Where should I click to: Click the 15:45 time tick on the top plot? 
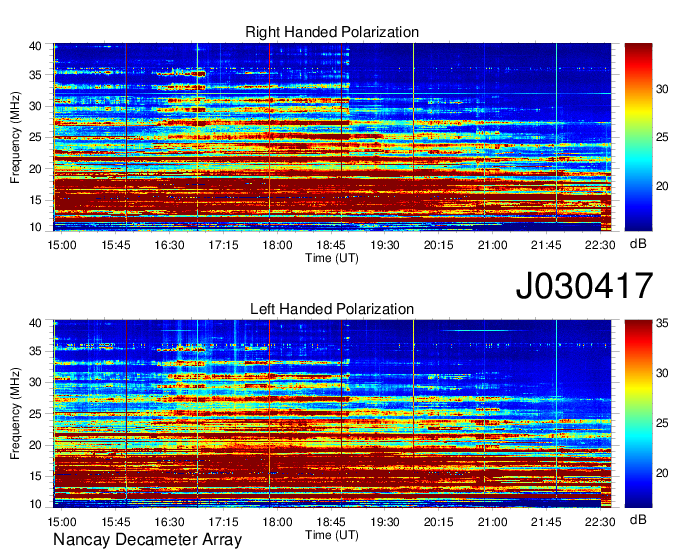click(x=116, y=245)
